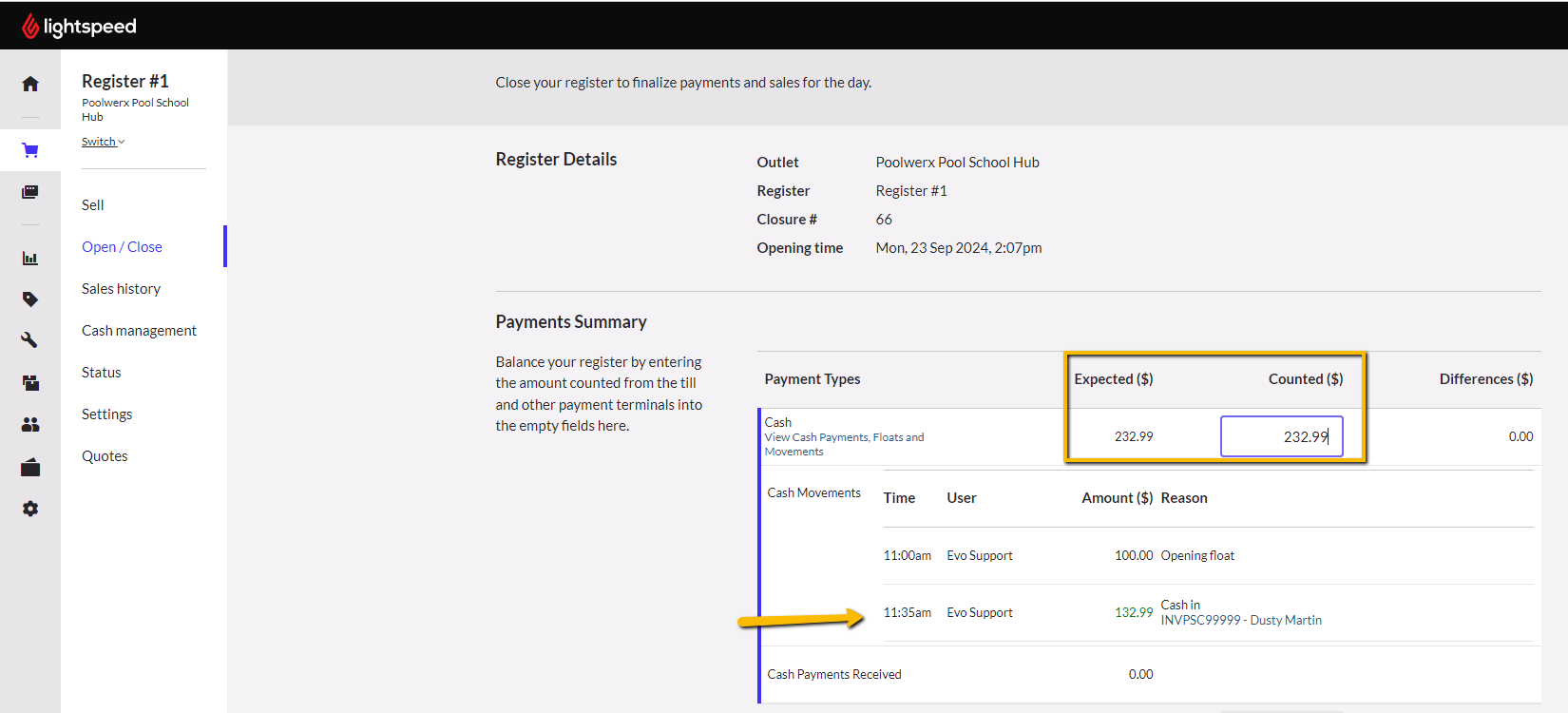Open the catalog stack icon
Screen dimensions: 1568x713
(30, 192)
